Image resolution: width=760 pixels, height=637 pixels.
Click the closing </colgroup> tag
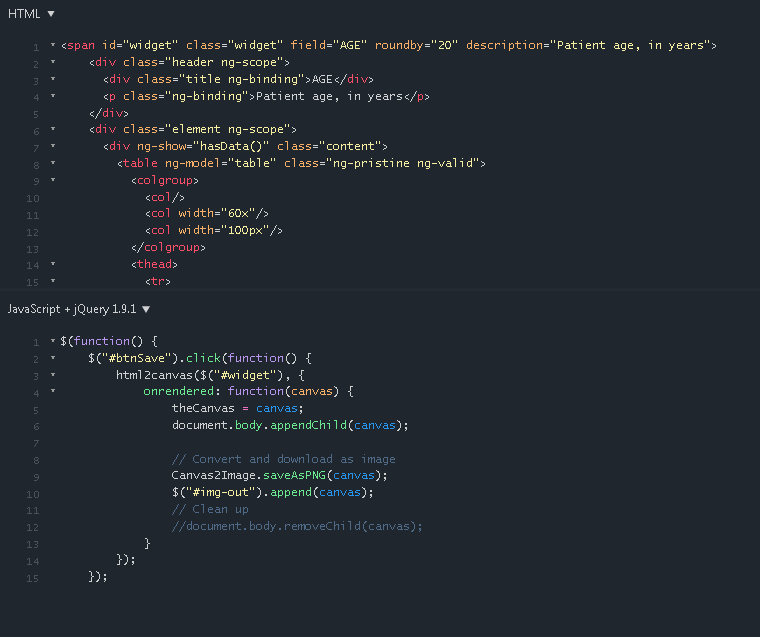(x=168, y=248)
